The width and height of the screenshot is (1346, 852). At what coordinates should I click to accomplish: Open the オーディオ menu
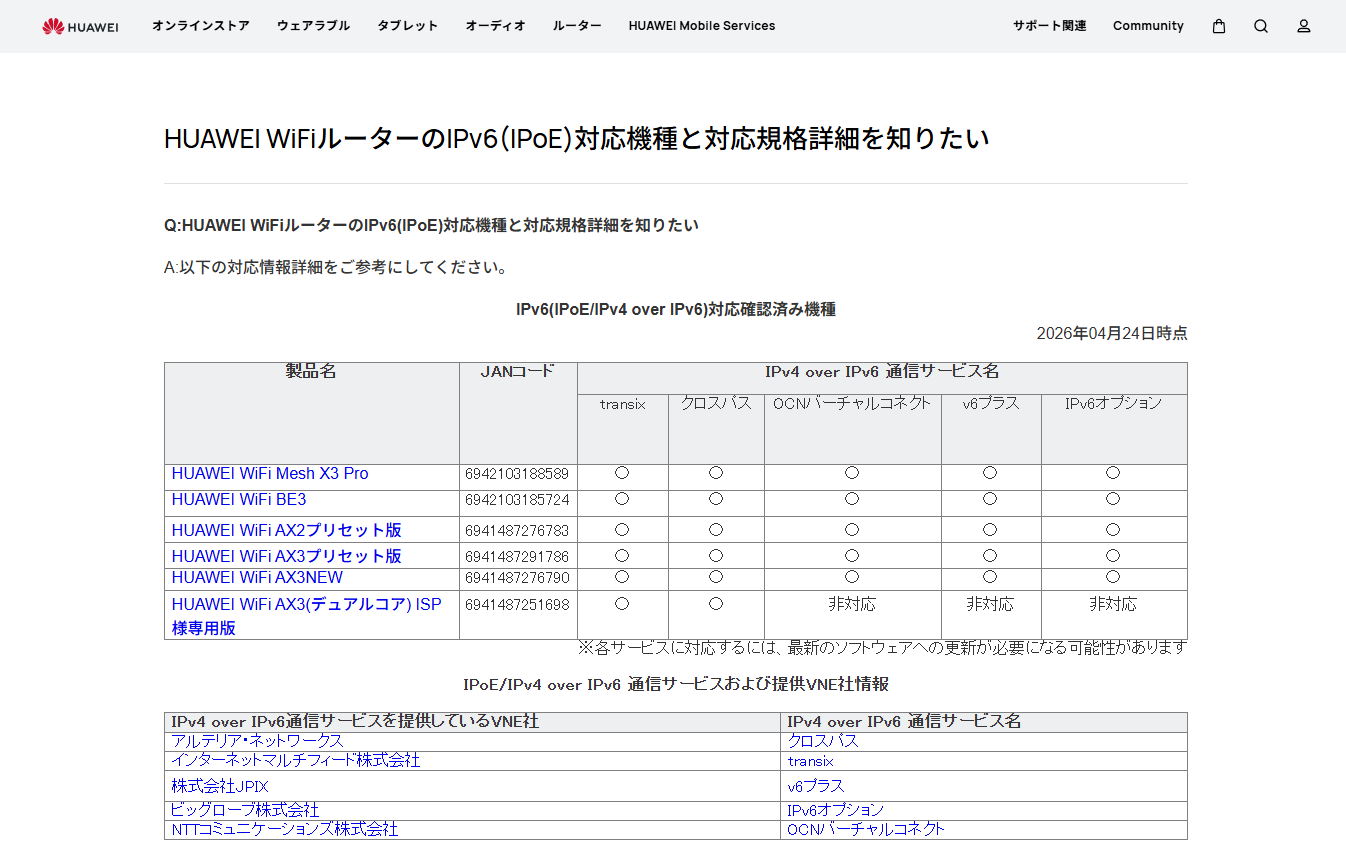[x=496, y=26]
